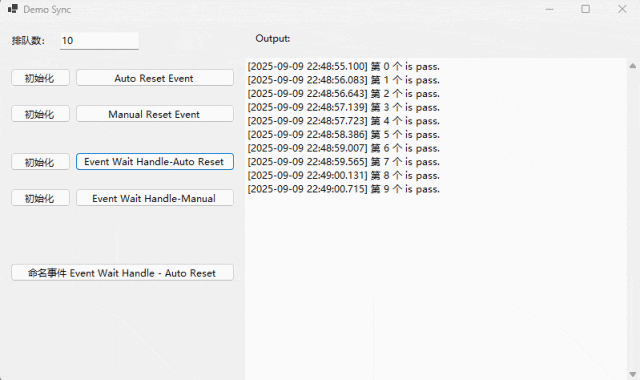Click the Demo Sync app icon in title bar
This screenshot has height=380, width=640.
13,9
